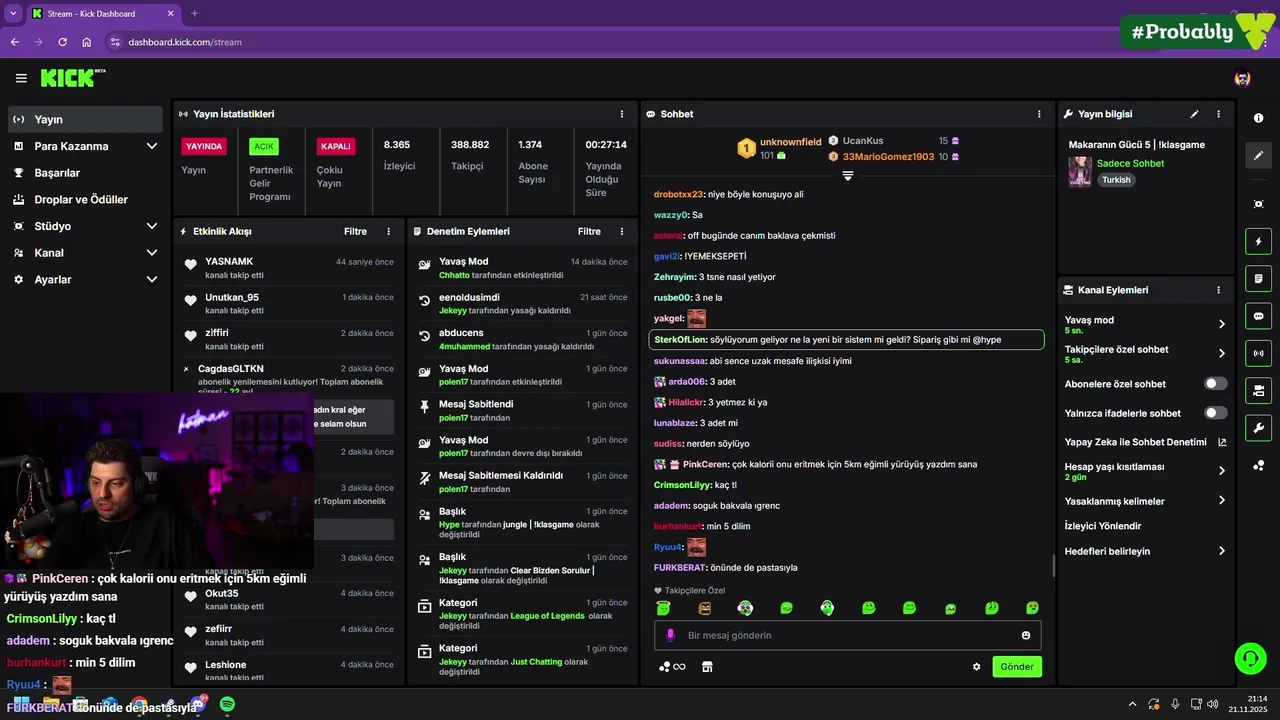Expand the Stüdyo sidebar section

point(152,226)
